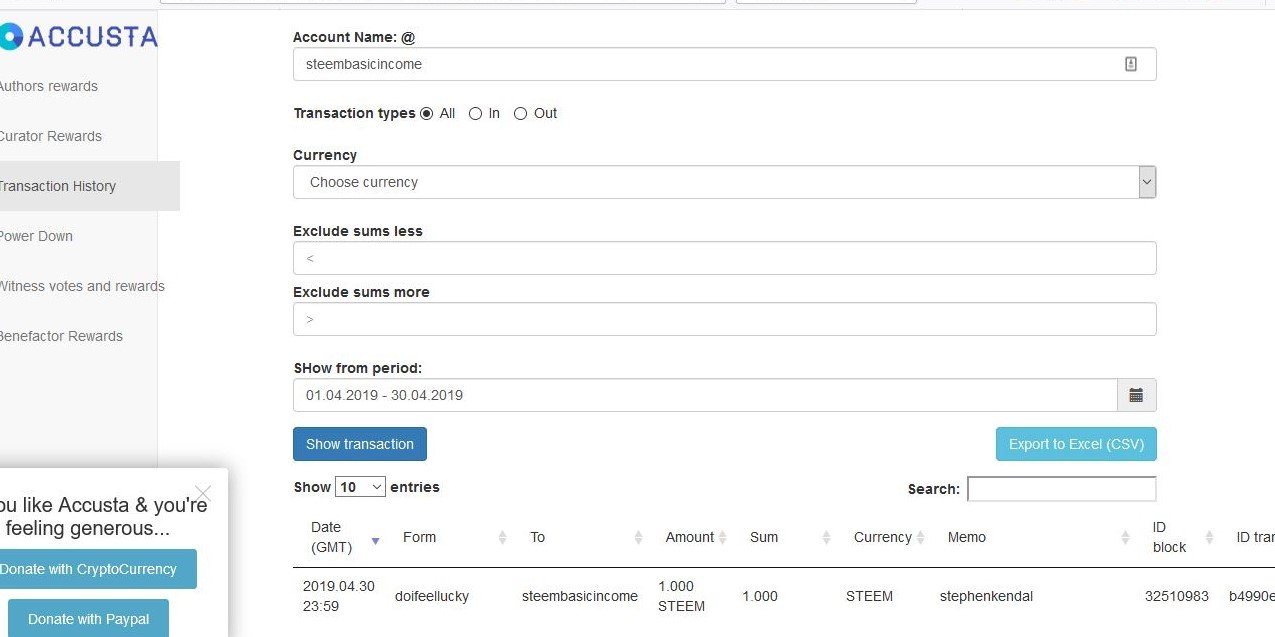Select the In transaction type radio
The width and height of the screenshot is (1275, 637).
point(475,114)
